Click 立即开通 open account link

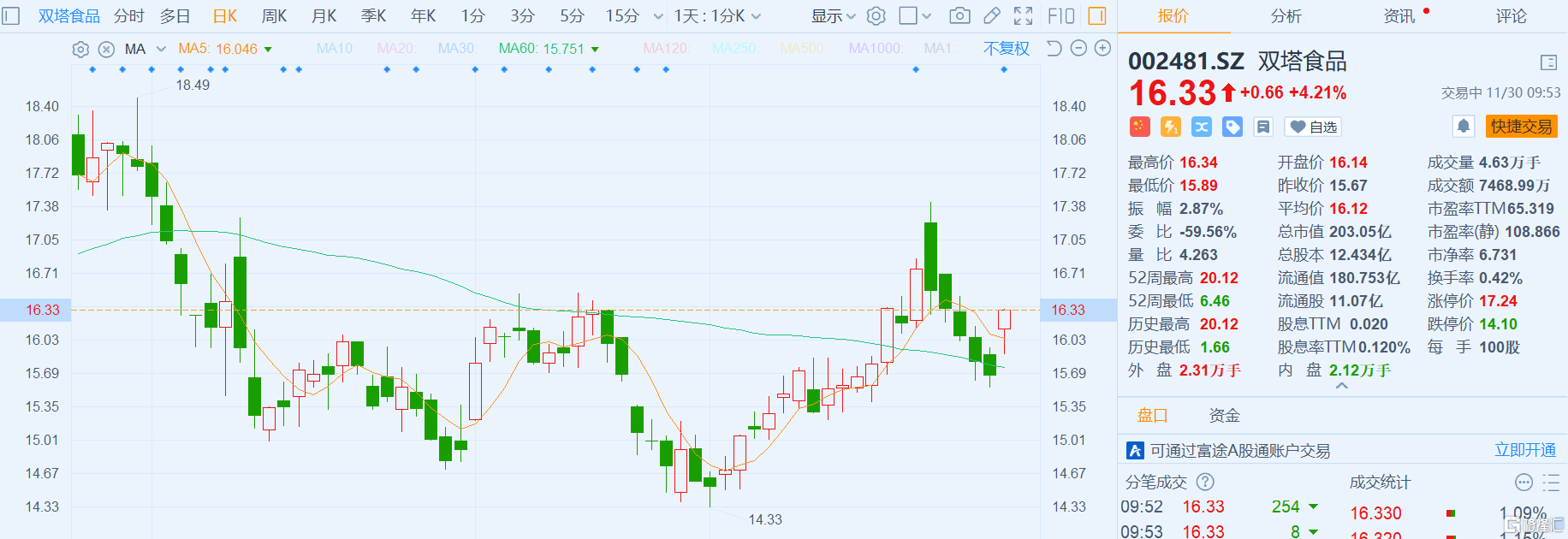(1525, 450)
